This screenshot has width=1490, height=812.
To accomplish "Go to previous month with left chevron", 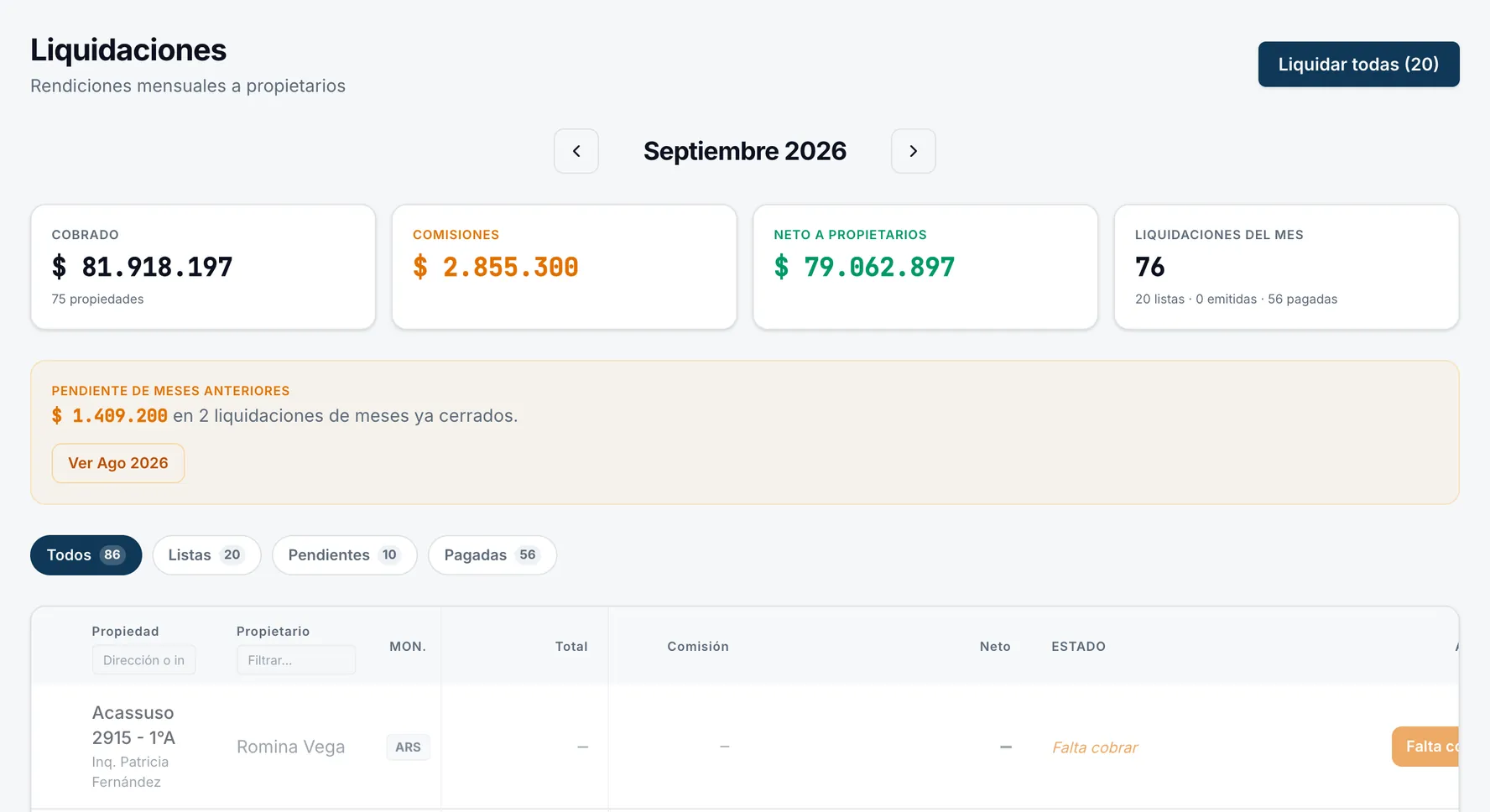I will pyautogui.click(x=576, y=151).
